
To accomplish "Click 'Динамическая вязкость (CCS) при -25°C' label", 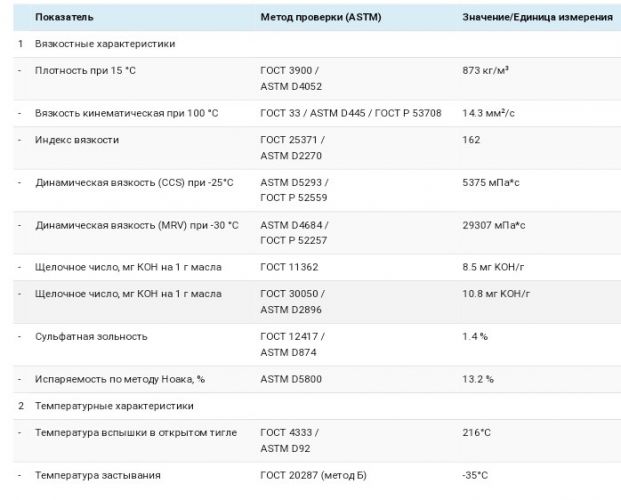I will [x=134, y=182].
